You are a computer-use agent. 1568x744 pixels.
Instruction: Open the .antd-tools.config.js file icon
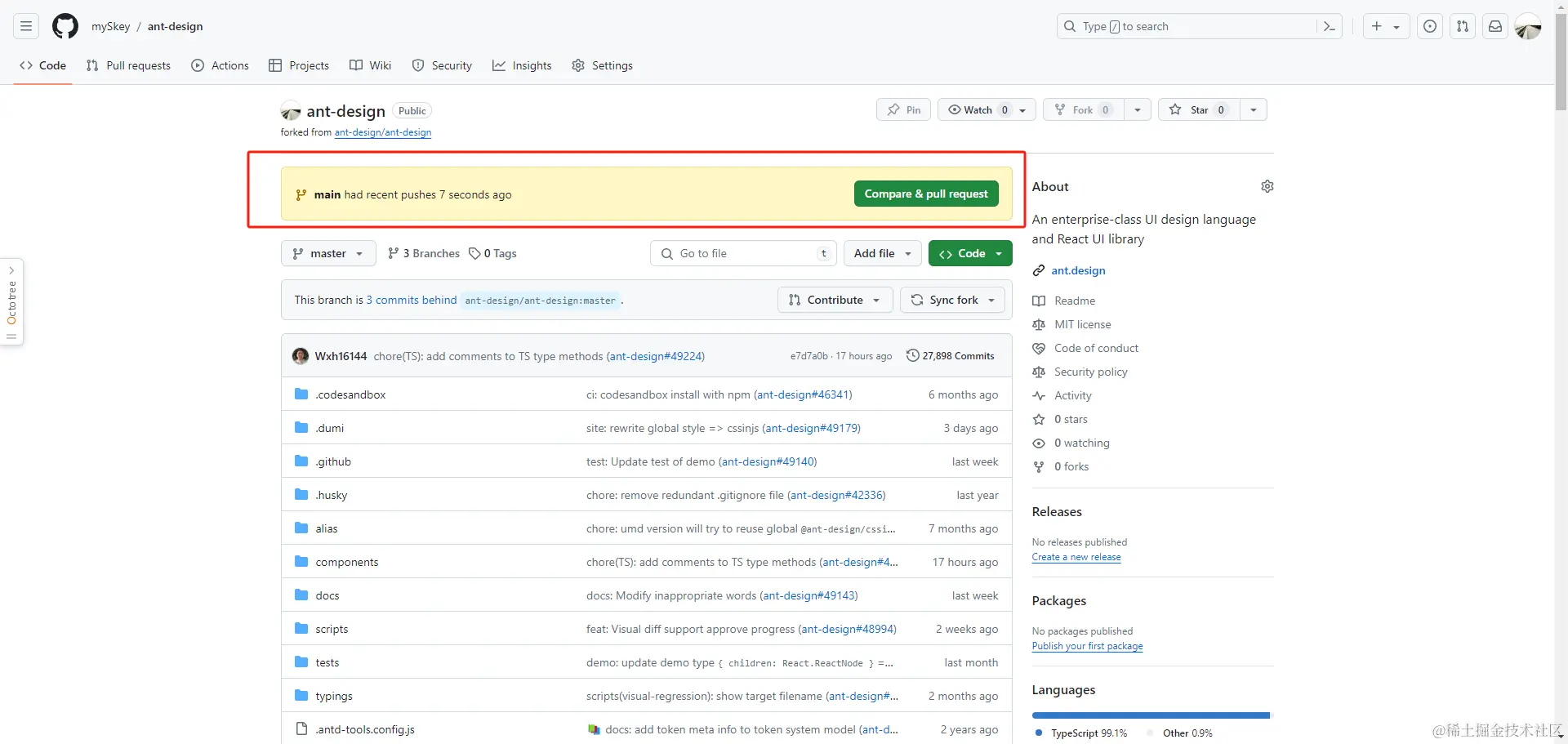[x=301, y=729]
